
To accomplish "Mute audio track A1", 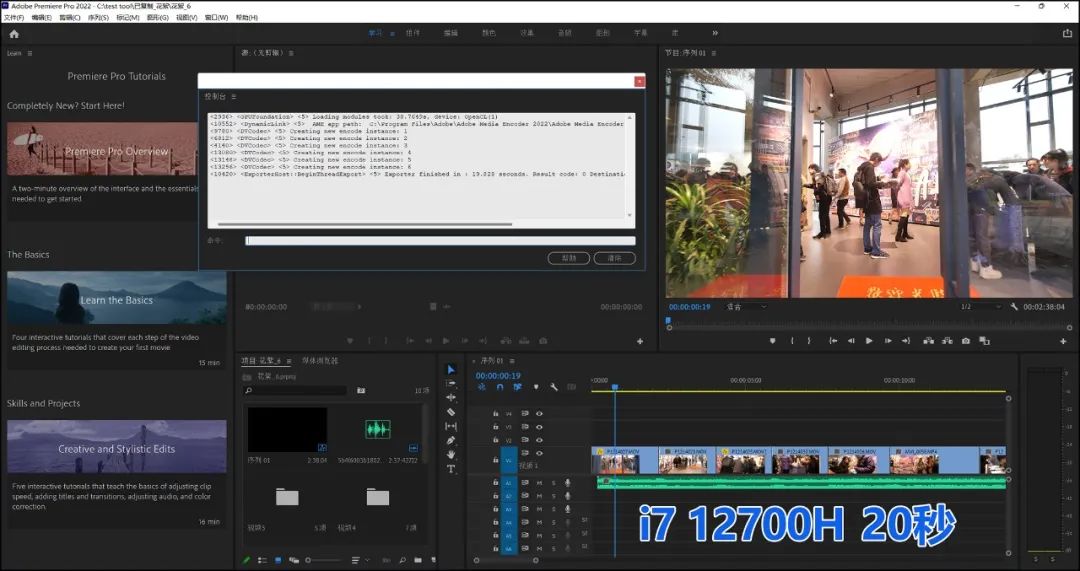I will [x=539, y=483].
